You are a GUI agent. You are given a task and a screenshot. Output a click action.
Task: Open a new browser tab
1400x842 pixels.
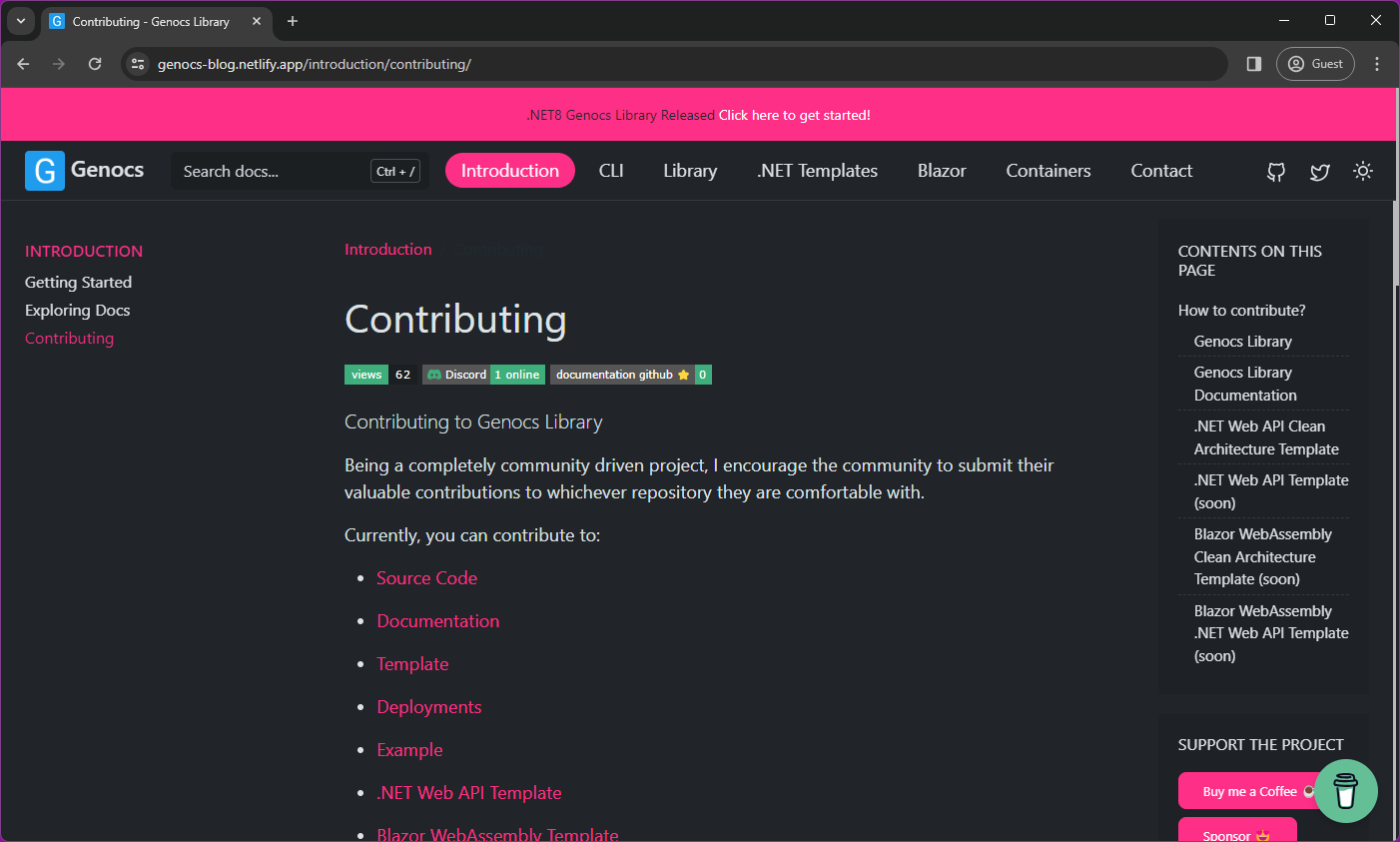point(293,21)
